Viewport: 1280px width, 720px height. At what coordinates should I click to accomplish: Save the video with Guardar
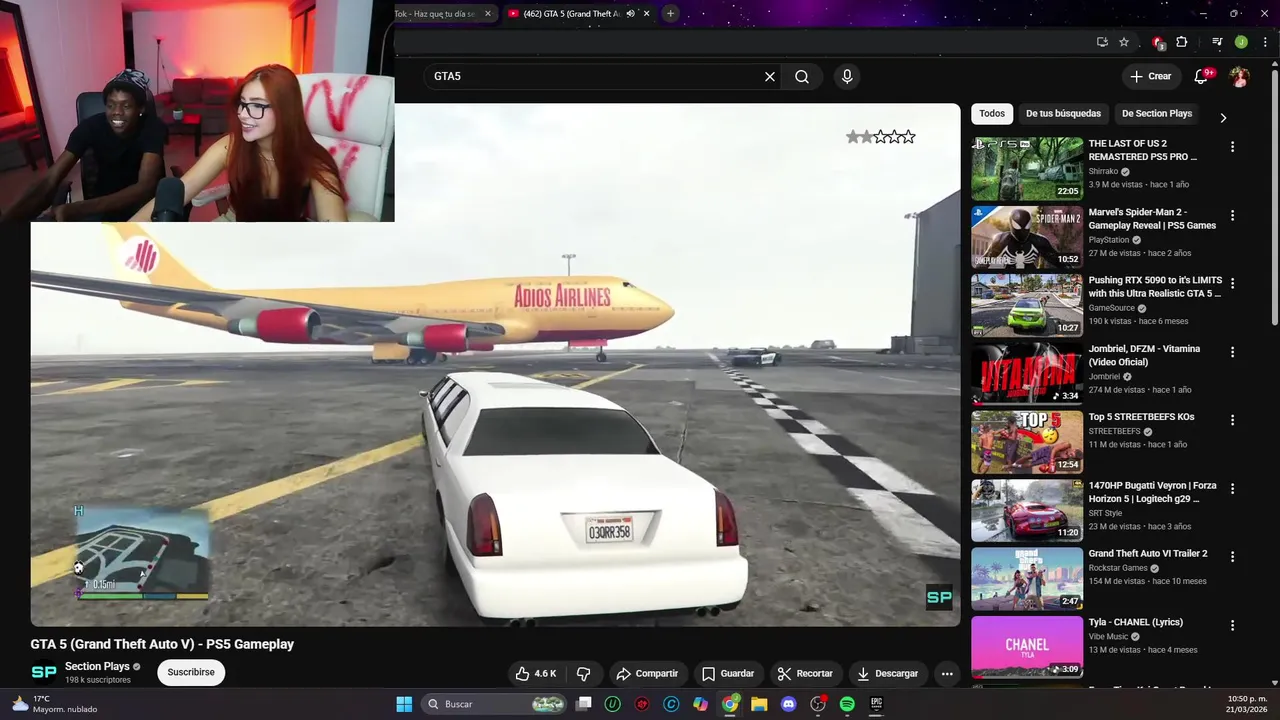coord(727,673)
